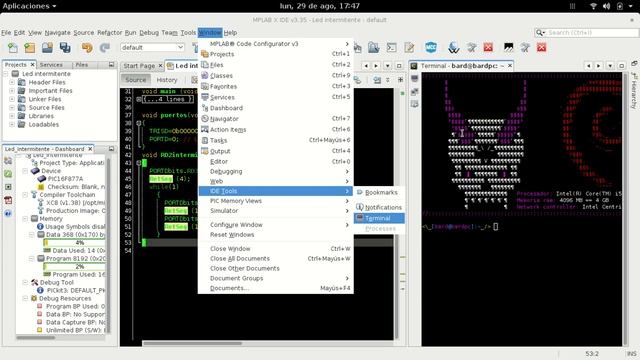This screenshot has width=640, height=360.
Task: Expand Simulator submenu
Action: pyautogui.click(x=276, y=211)
